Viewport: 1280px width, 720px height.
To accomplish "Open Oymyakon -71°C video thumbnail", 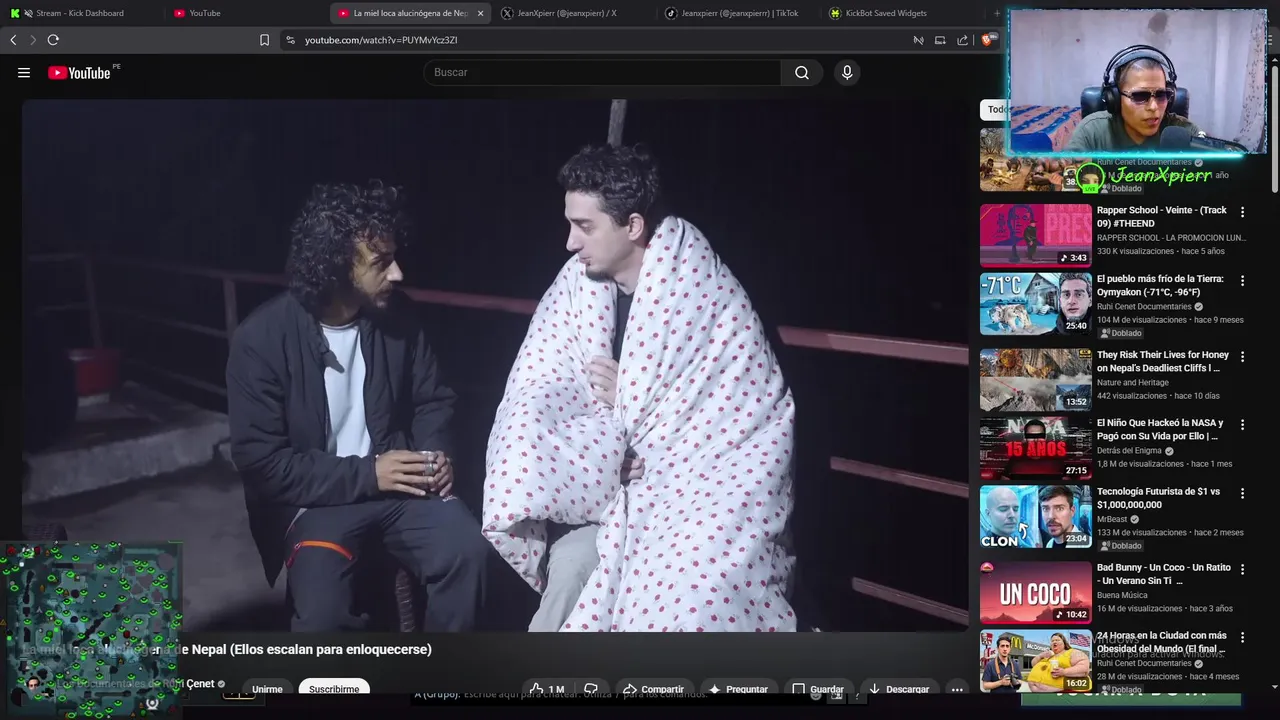I will [1035, 304].
